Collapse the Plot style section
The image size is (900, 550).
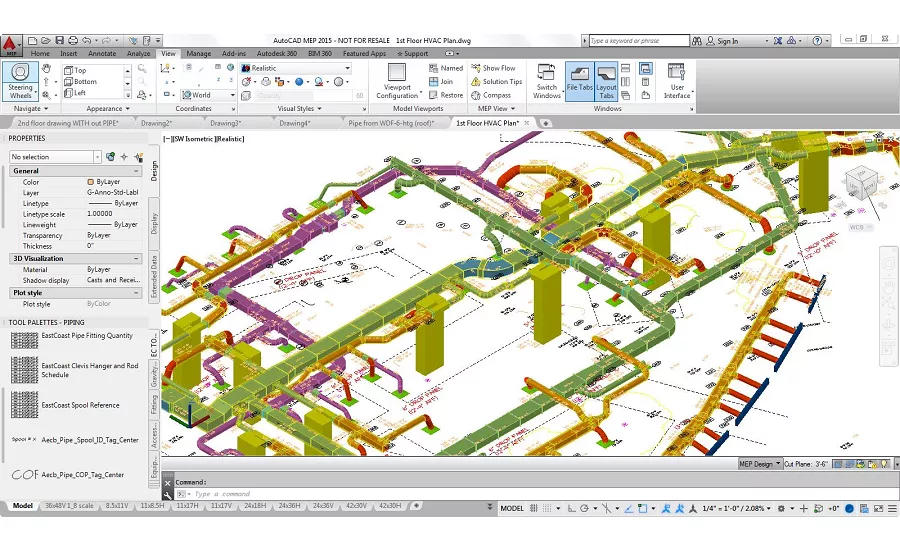click(136, 293)
